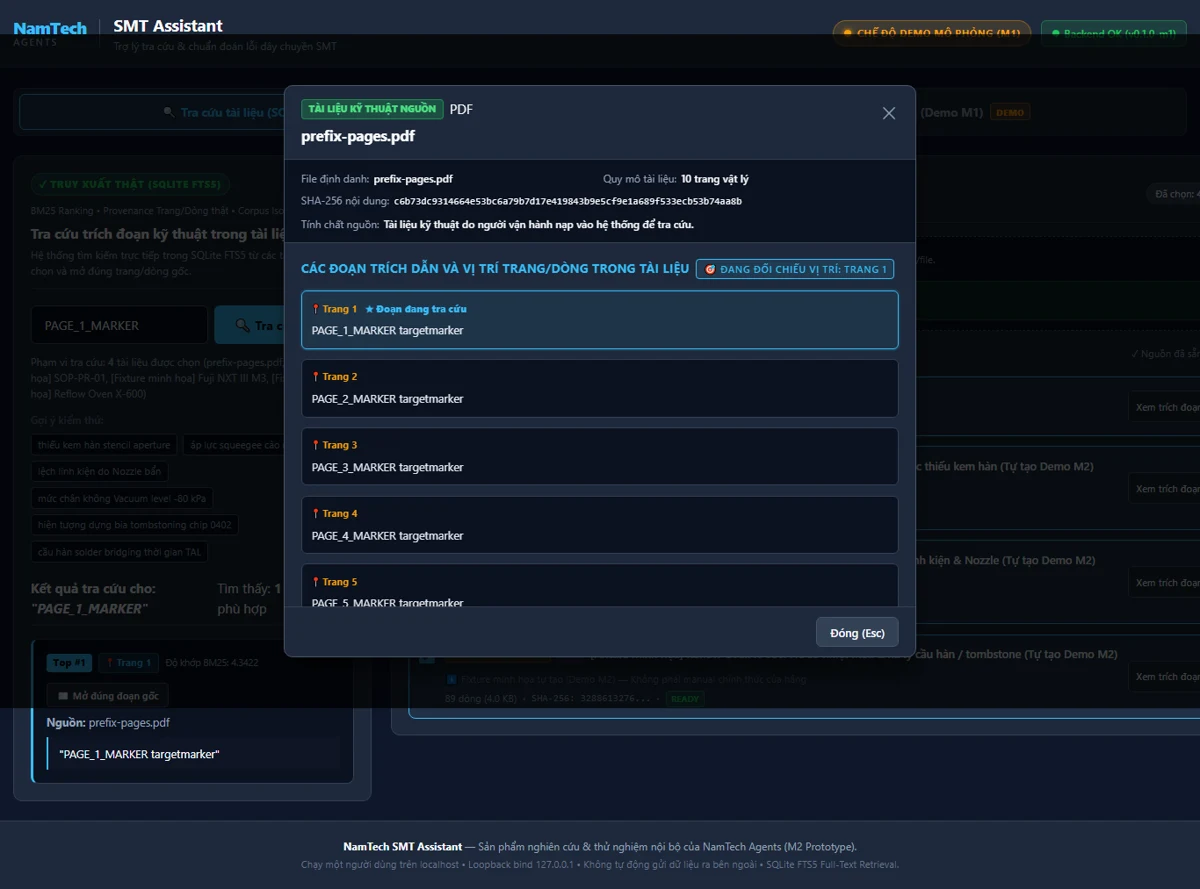Click the pin icon beside Trang 3

click(316, 445)
